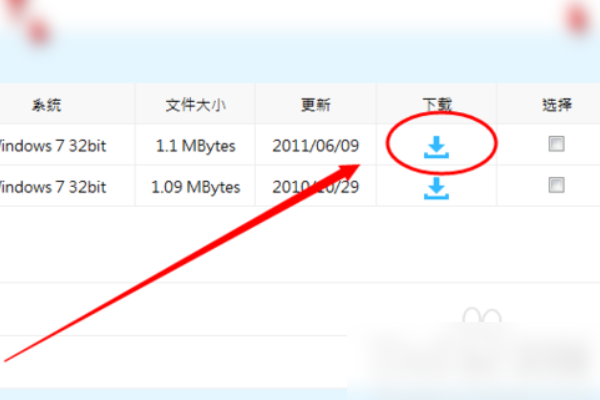This screenshot has height=400, width=600.
Task: Download the driver updated 2010/10/29
Action: [437, 187]
